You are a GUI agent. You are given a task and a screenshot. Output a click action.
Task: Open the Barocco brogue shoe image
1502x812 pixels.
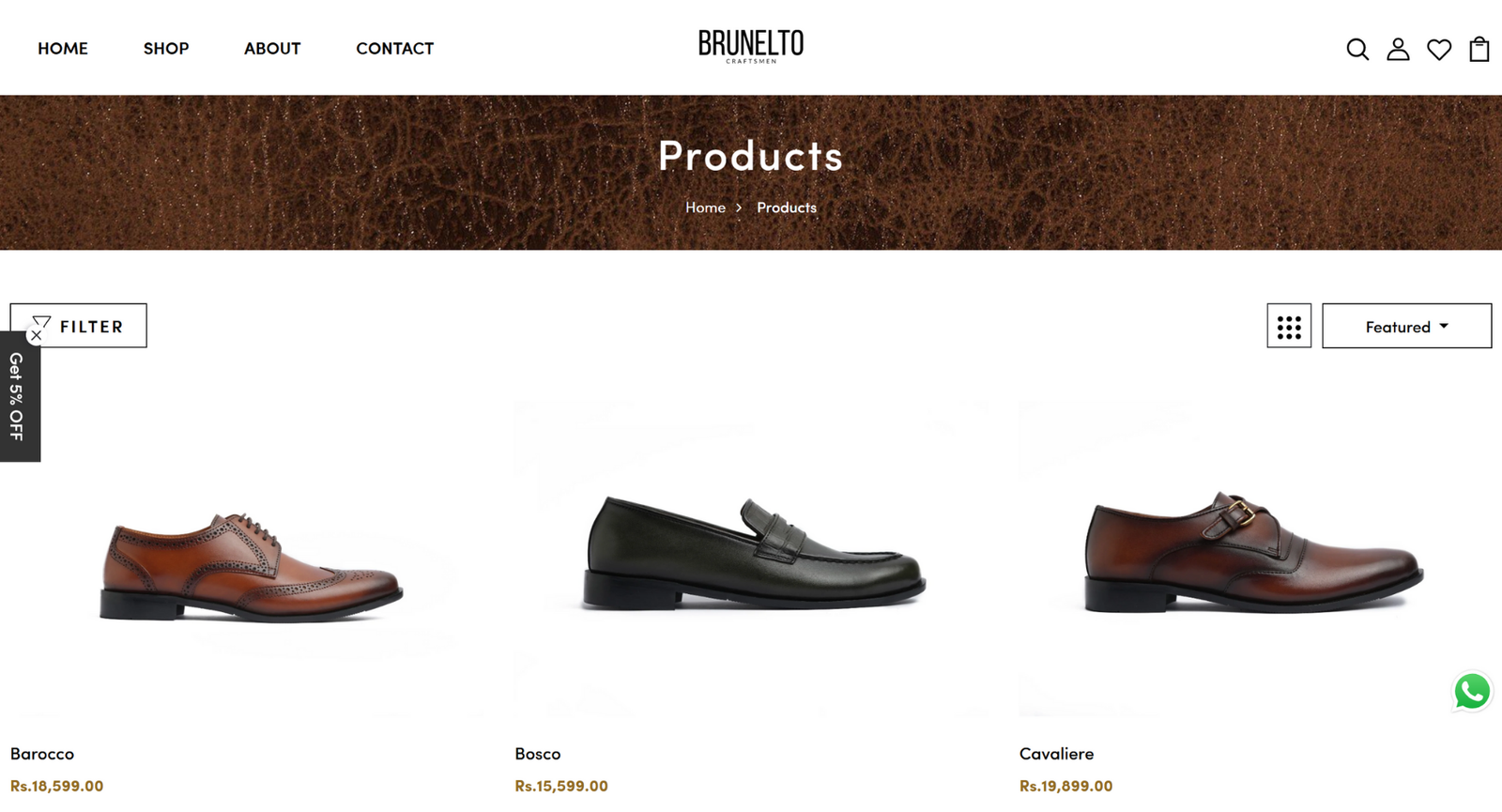pyautogui.click(x=249, y=559)
